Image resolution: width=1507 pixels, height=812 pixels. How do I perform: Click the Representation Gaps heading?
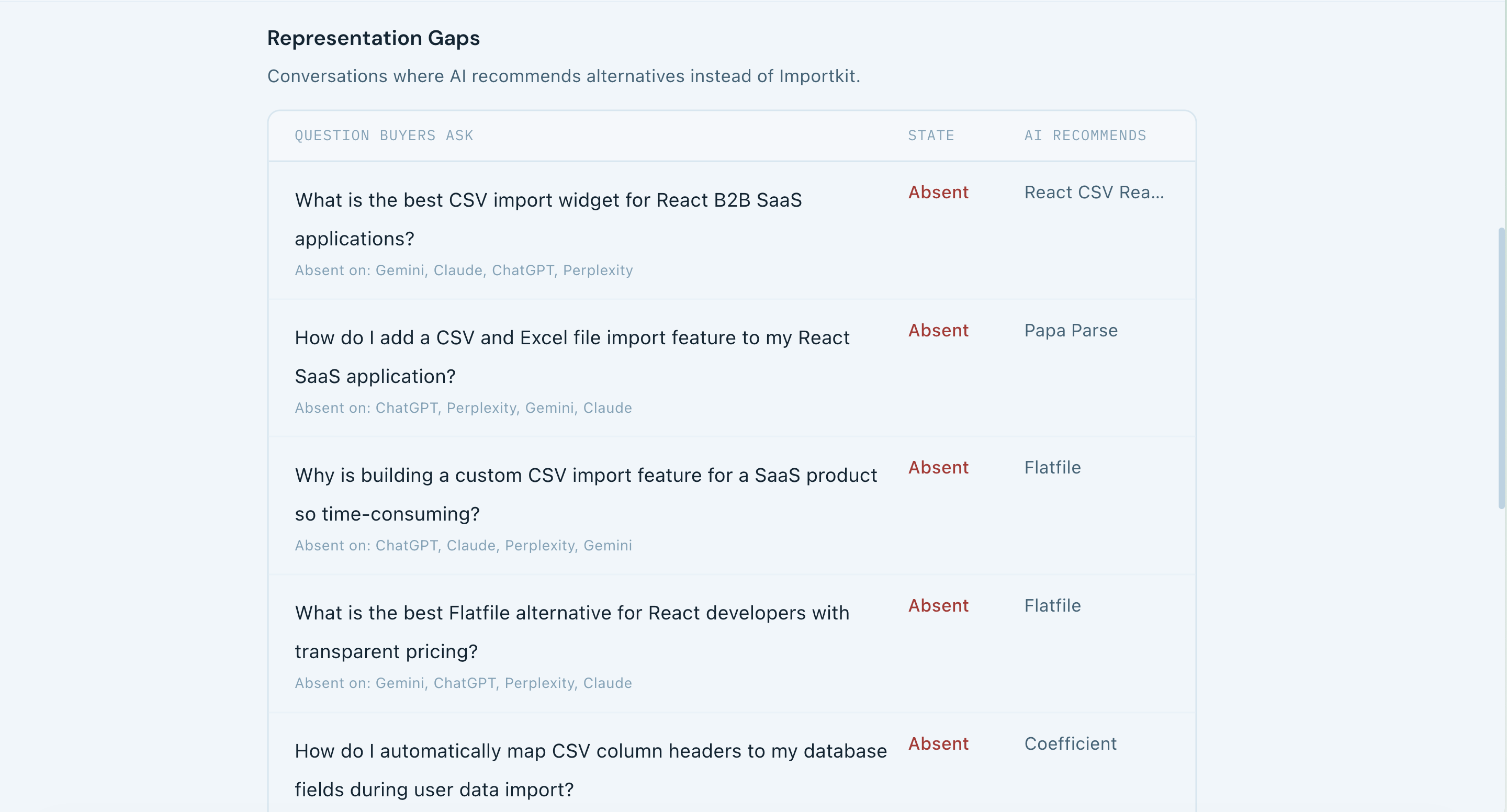click(373, 38)
